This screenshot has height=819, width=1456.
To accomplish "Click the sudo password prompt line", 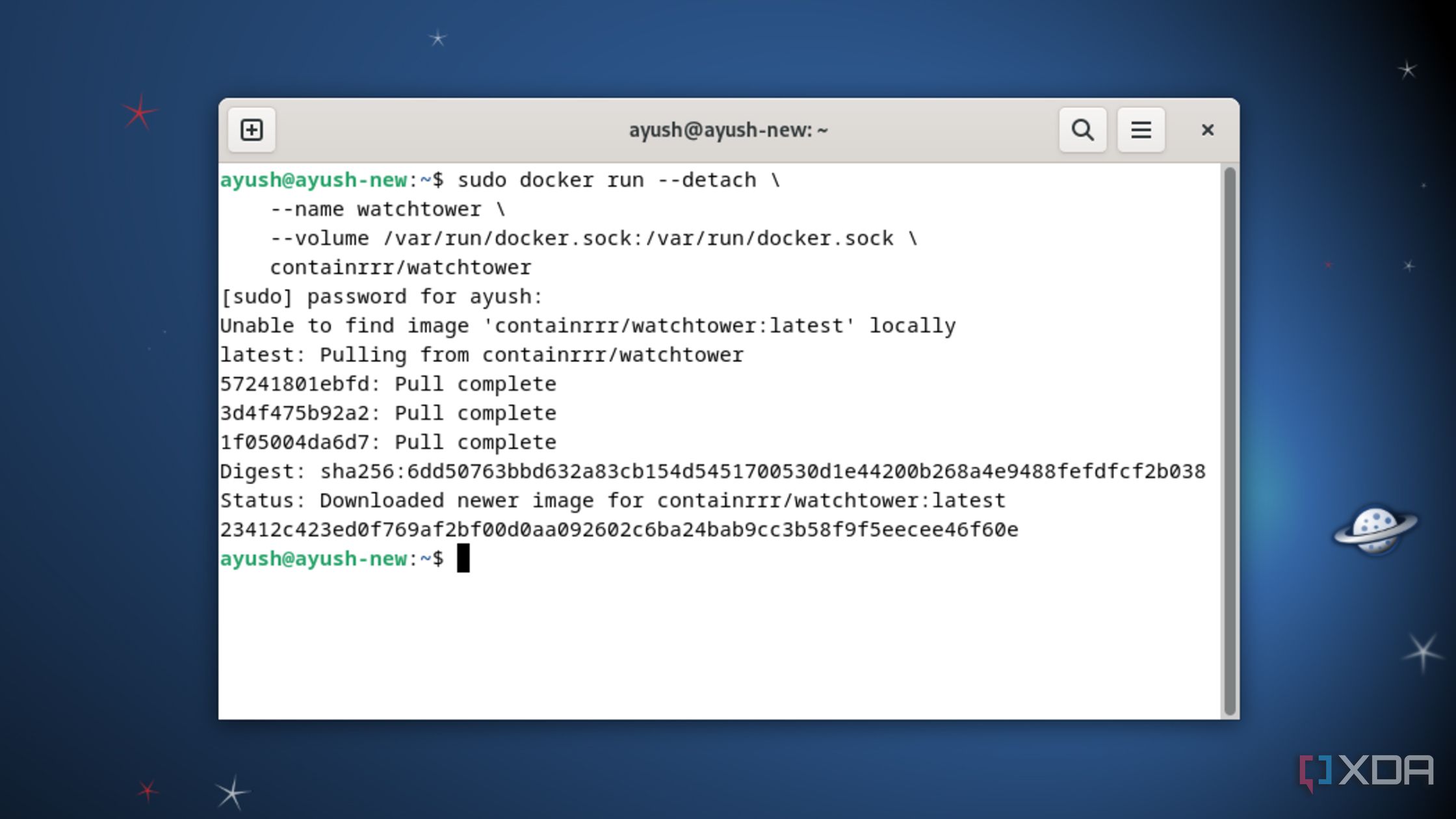I will click(x=381, y=297).
